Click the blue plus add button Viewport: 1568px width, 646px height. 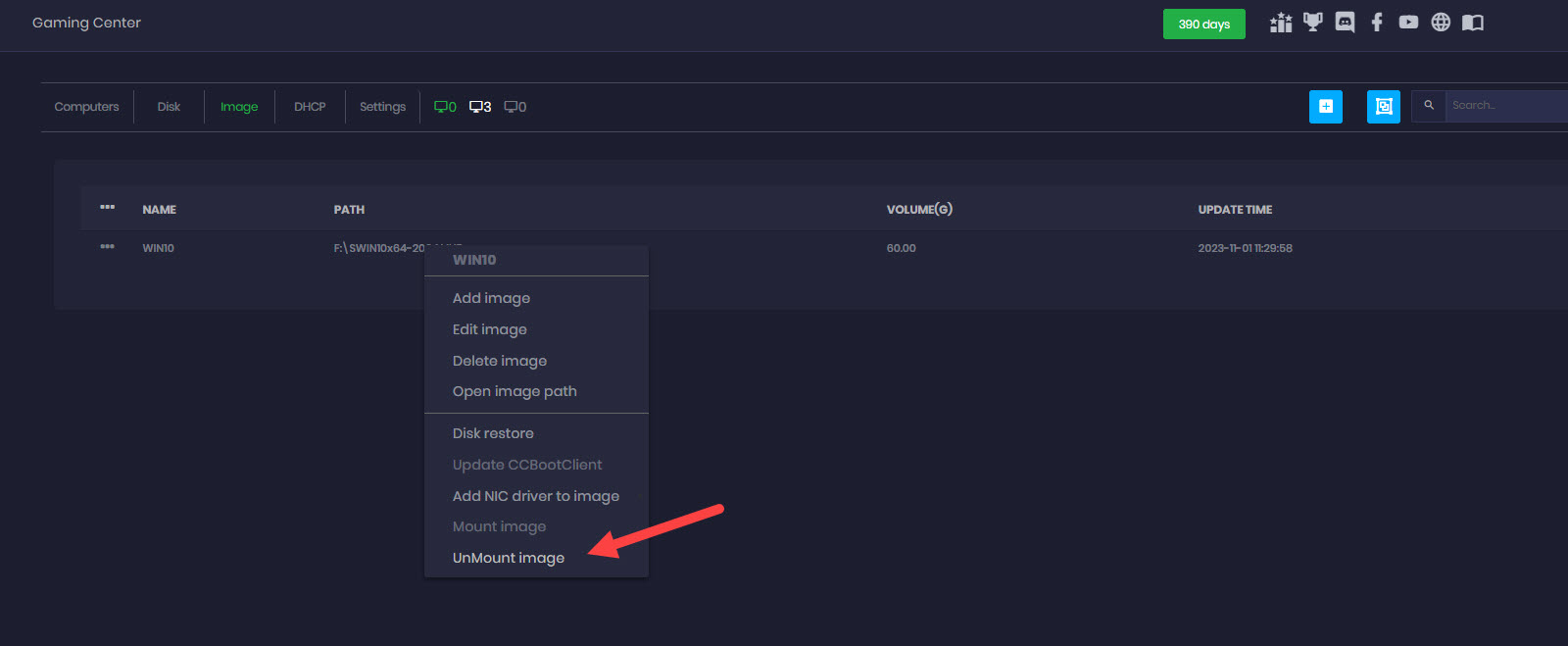pos(1325,107)
